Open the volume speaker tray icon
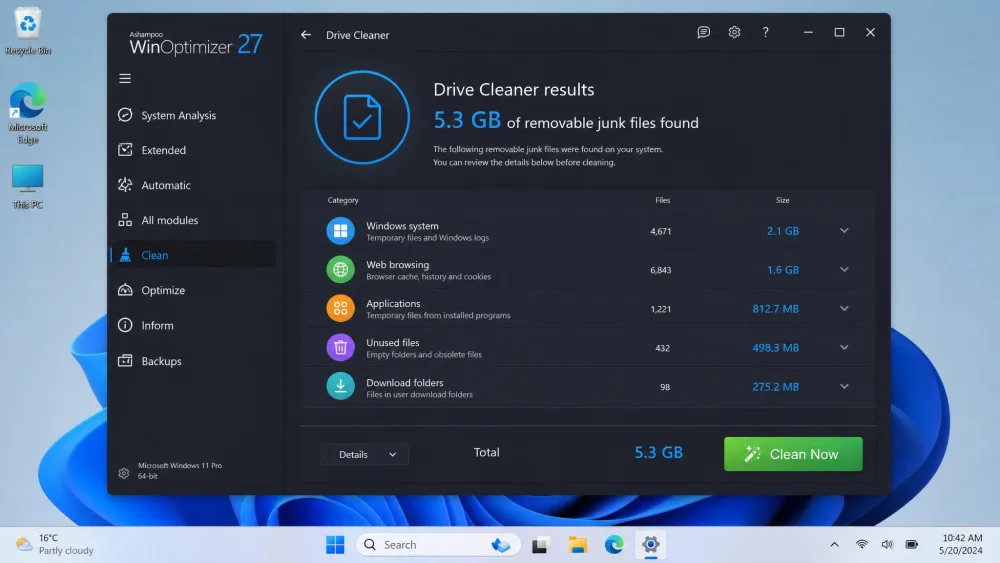This screenshot has width=1000, height=563. pyautogui.click(x=887, y=545)
